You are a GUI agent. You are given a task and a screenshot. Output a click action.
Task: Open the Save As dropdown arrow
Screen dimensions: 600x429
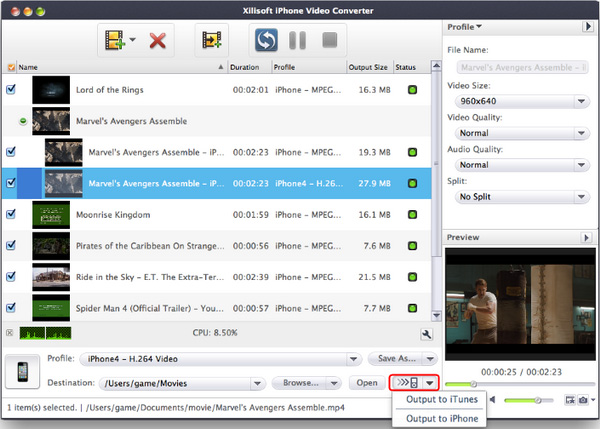430,359
